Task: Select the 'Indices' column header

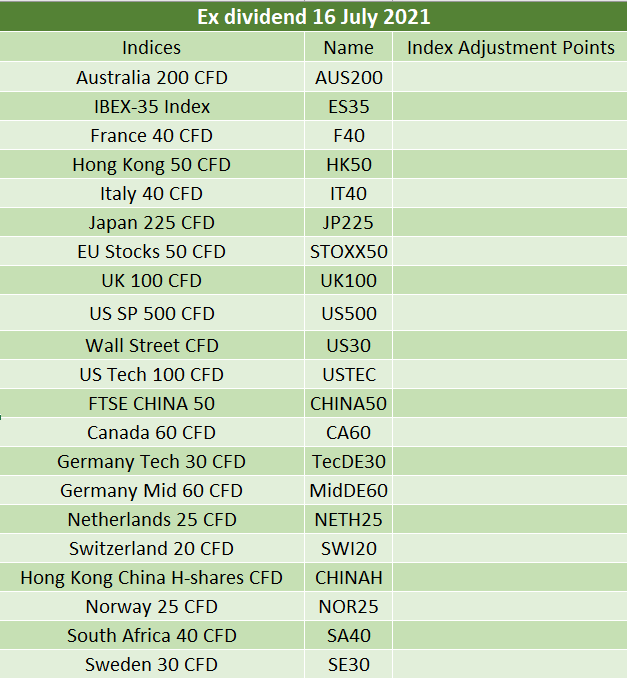Action: tap(152, 47)
